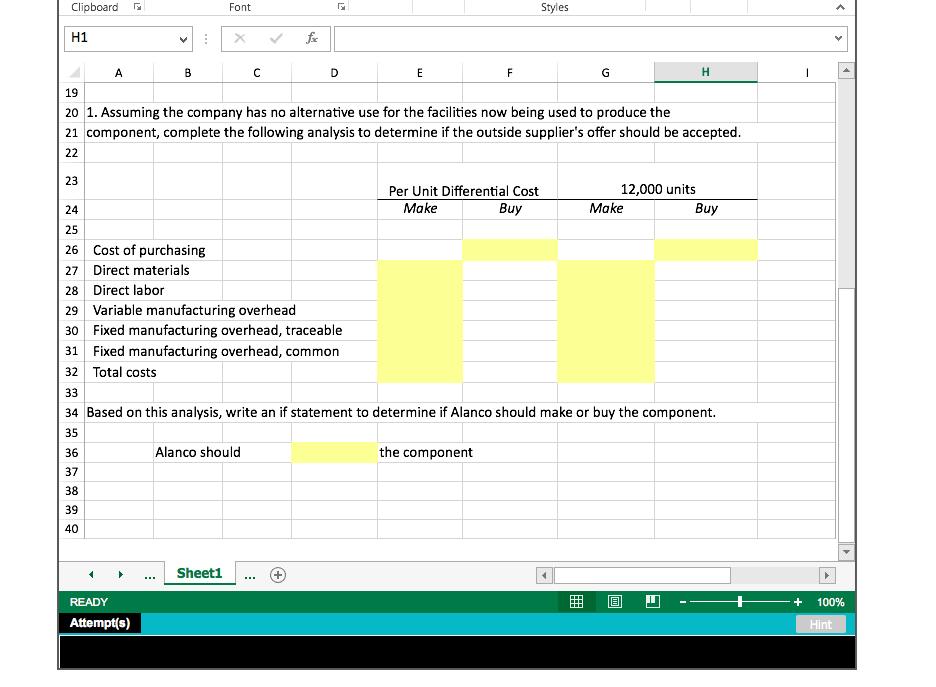Click the Insert Function fx icon
Viewport: 936px width, 687px height.
(x=311, y=38)
